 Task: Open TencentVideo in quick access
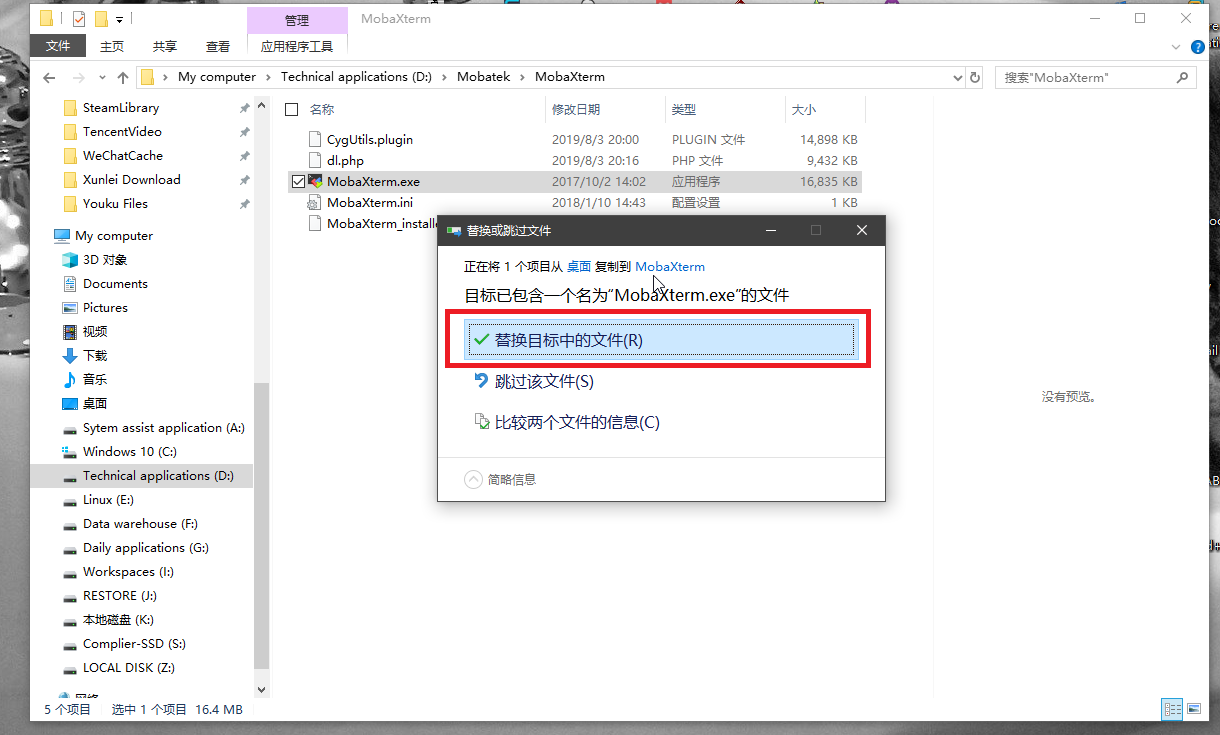click(x=122, y=131)
